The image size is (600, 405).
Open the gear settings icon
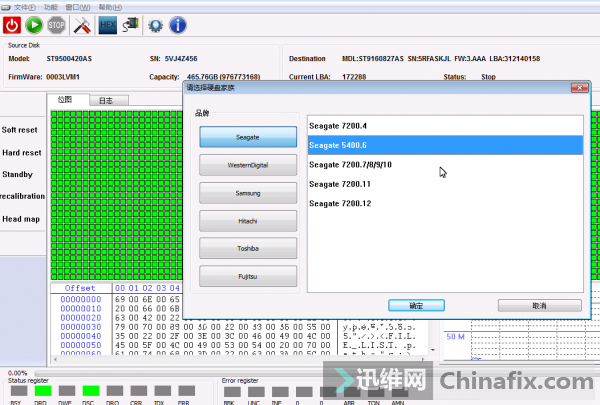(155, 26)
